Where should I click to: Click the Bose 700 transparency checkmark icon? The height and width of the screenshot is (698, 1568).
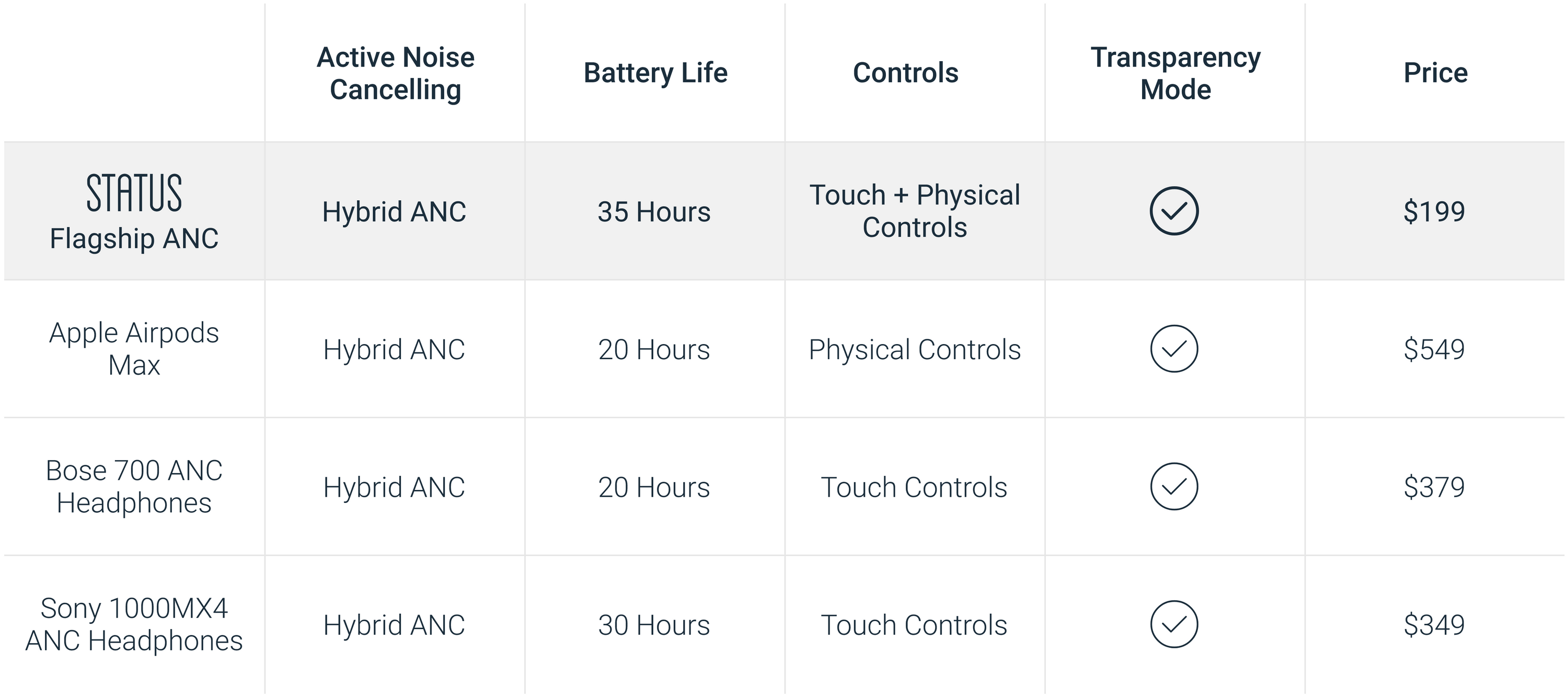click(1173, 486)
